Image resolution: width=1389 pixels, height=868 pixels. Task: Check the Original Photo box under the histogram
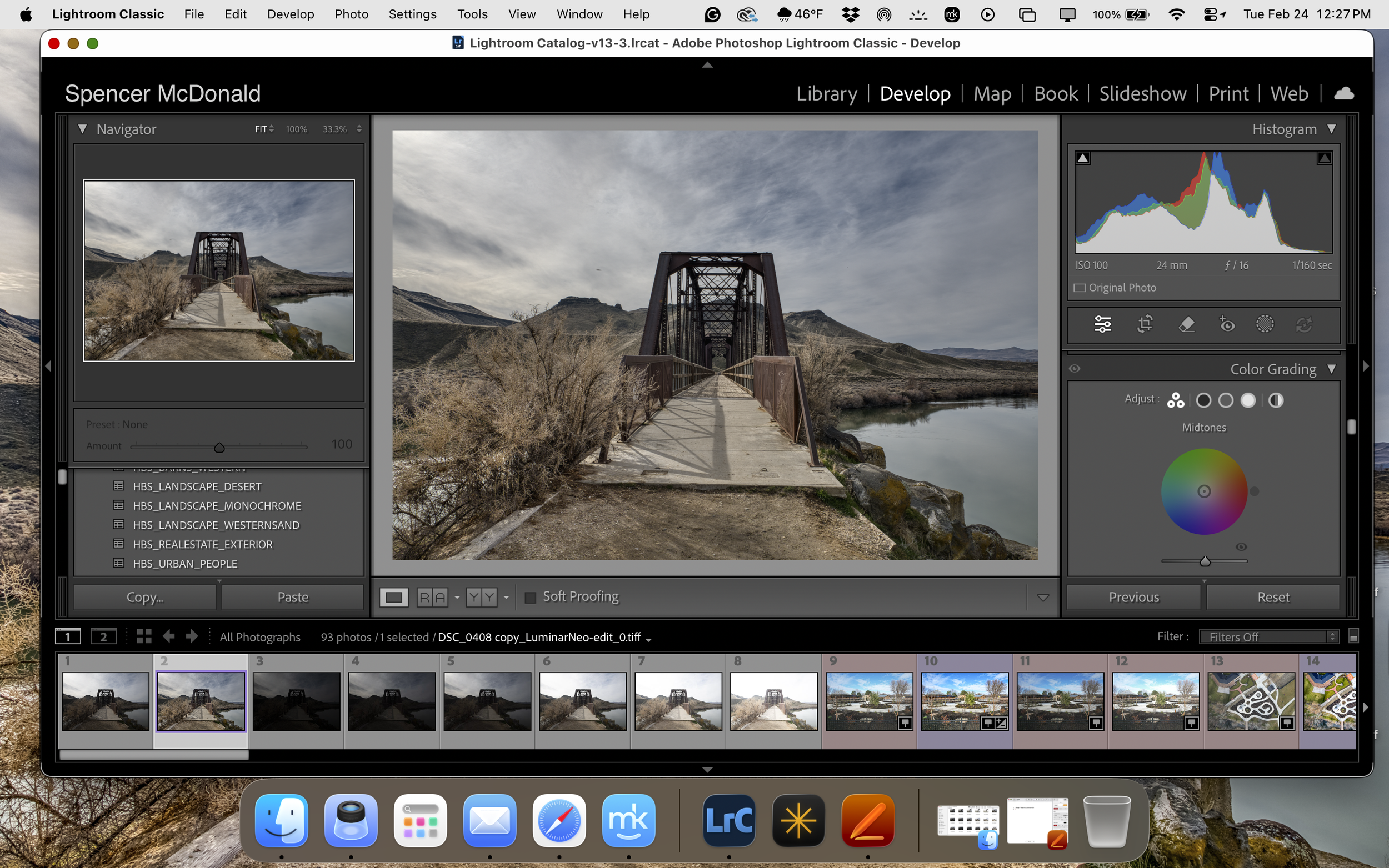click(1080, 287)
